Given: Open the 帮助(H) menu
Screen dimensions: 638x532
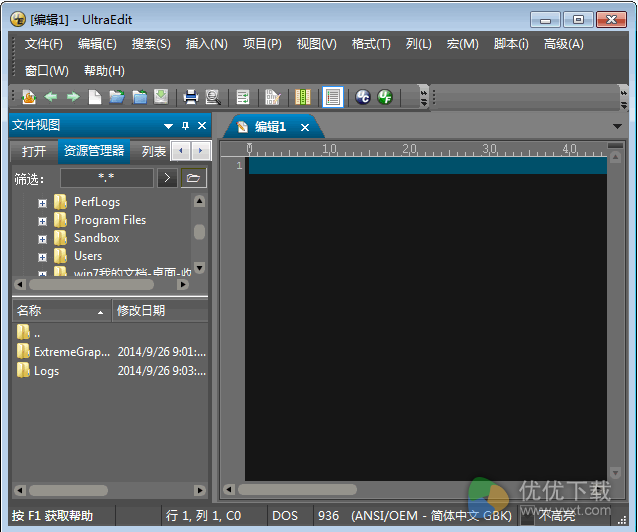Looking at the screenshot, I should tap(104, 71).
